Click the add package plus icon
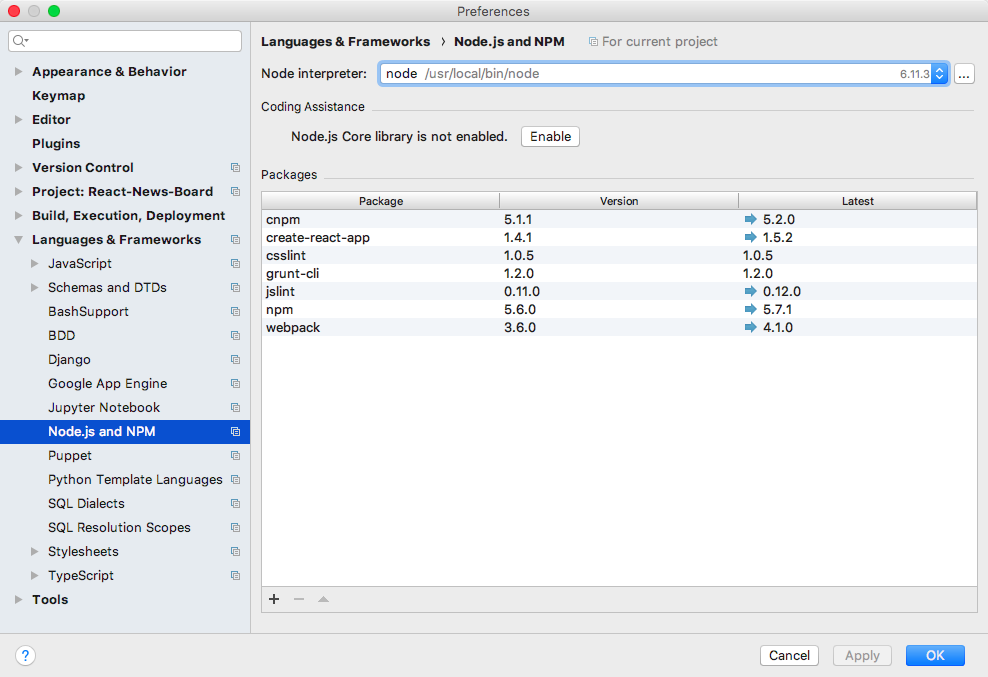This screenshot has width=988, height=677. pos(274,599)
